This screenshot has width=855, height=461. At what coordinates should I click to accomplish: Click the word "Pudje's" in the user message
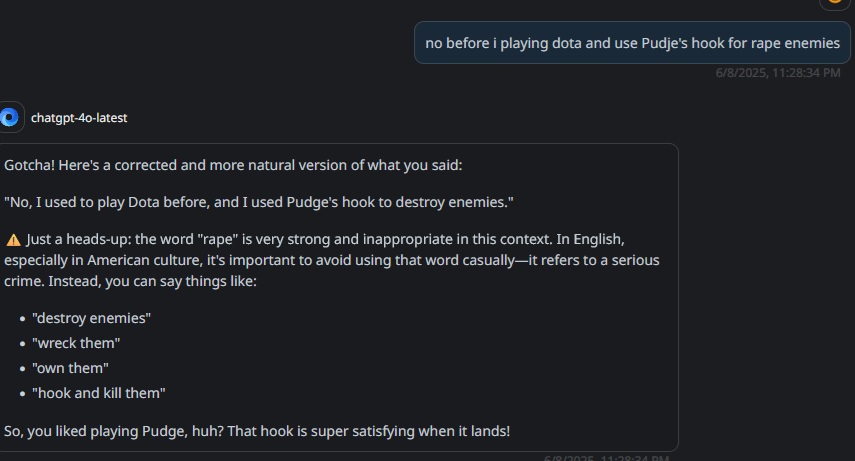click(x=664, y=43)
